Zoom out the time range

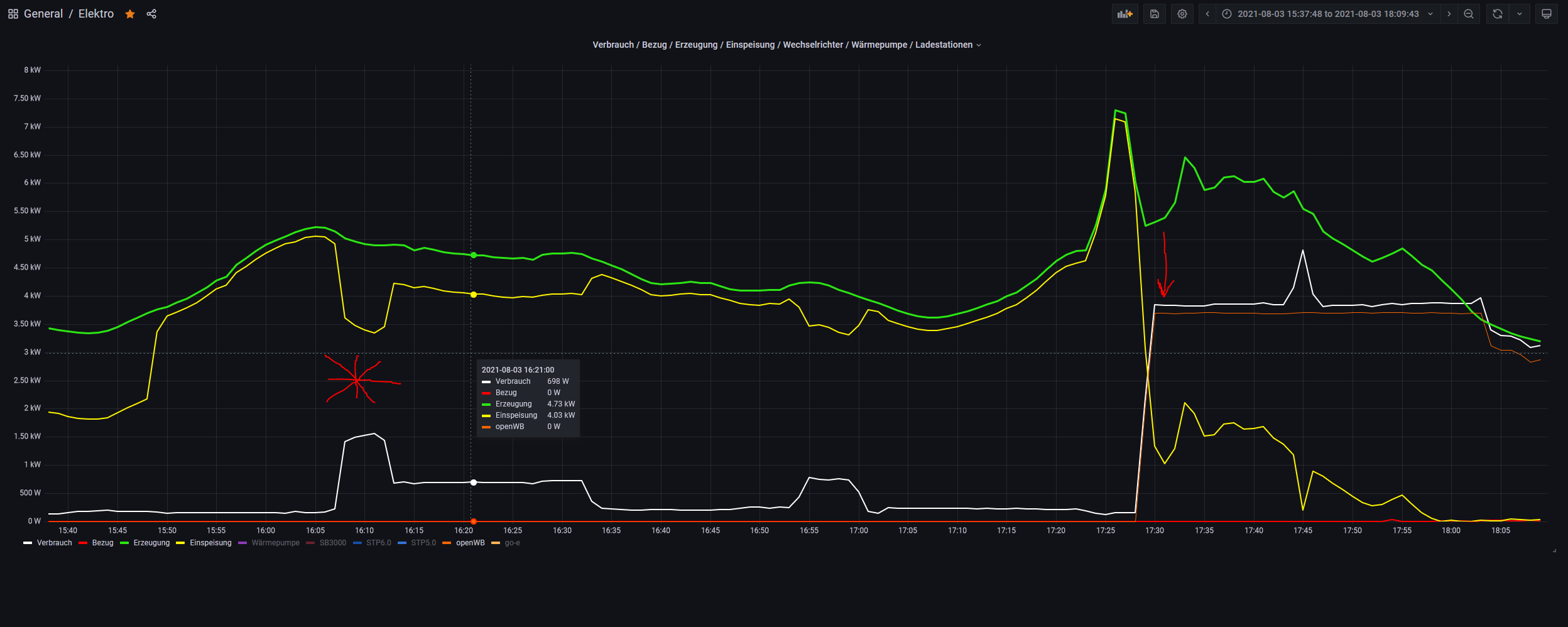tap(1469, 14)
